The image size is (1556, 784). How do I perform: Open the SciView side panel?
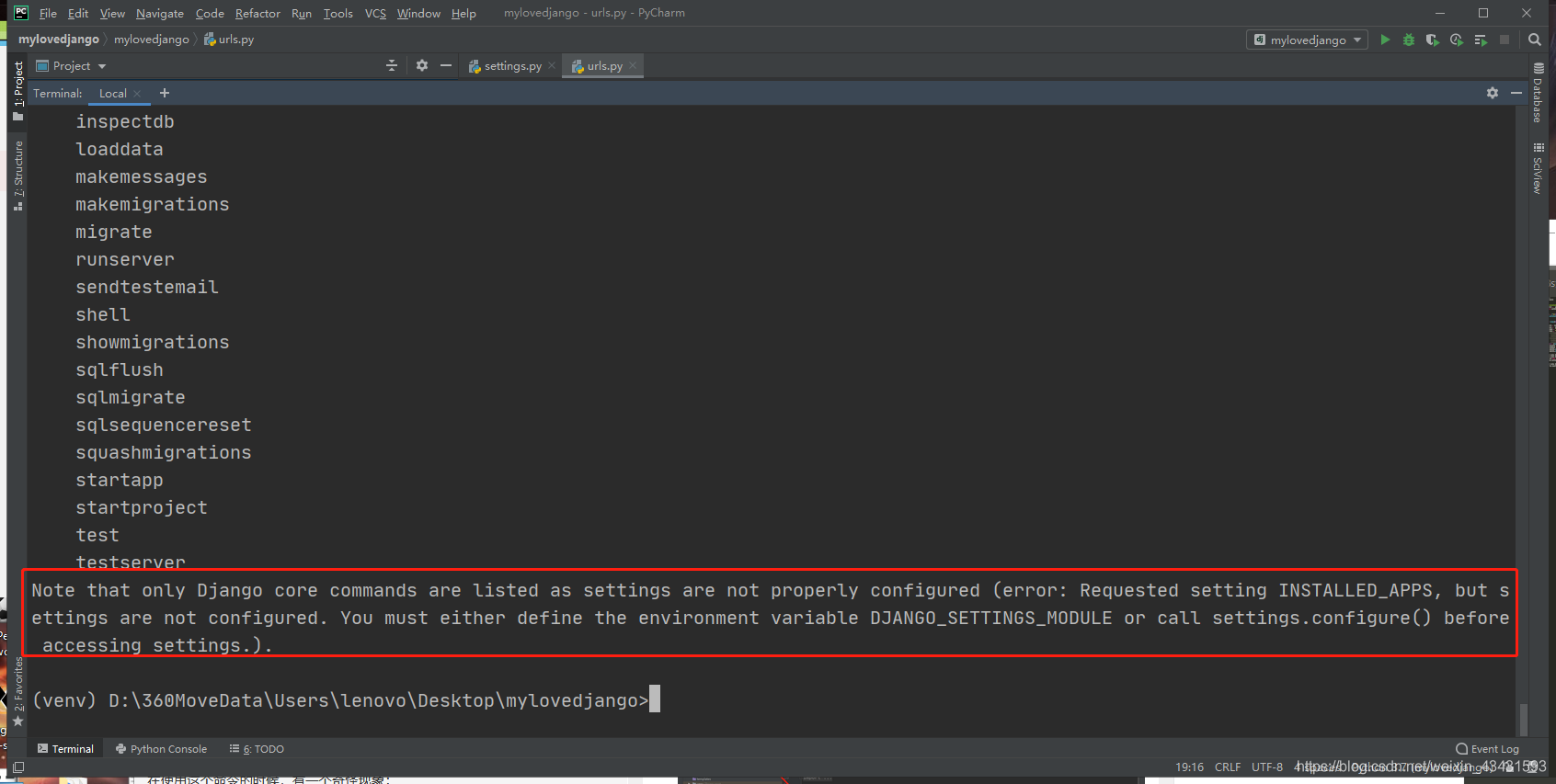(1538, 168)
